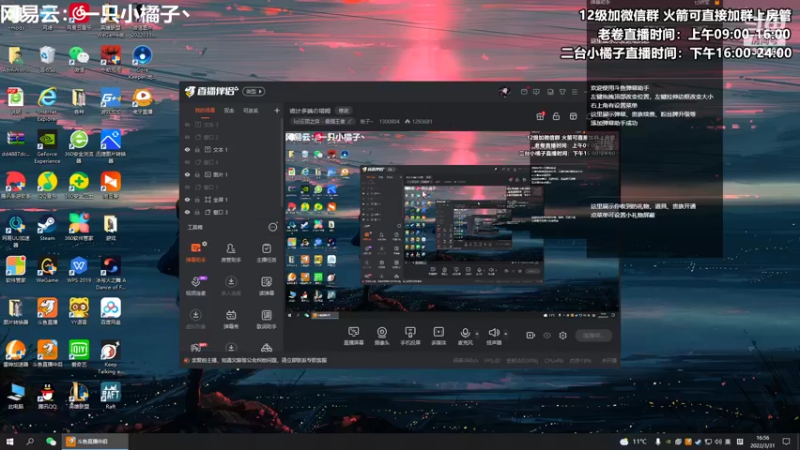Image resolution: width=800 pixels, height=450 pixels.
Task: Edit the stream category with the pencil
Action: pyautogui.click(x=350, y=121)
